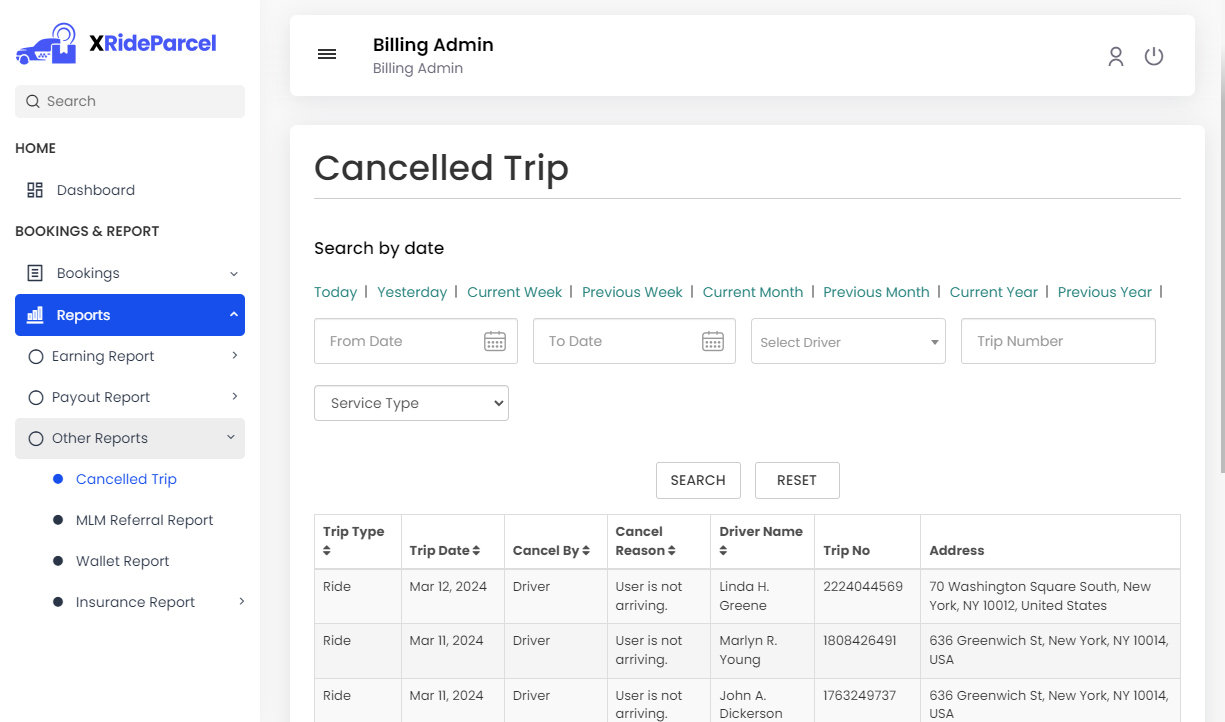Open the Wallet Report menu item

tap(122, 561)
